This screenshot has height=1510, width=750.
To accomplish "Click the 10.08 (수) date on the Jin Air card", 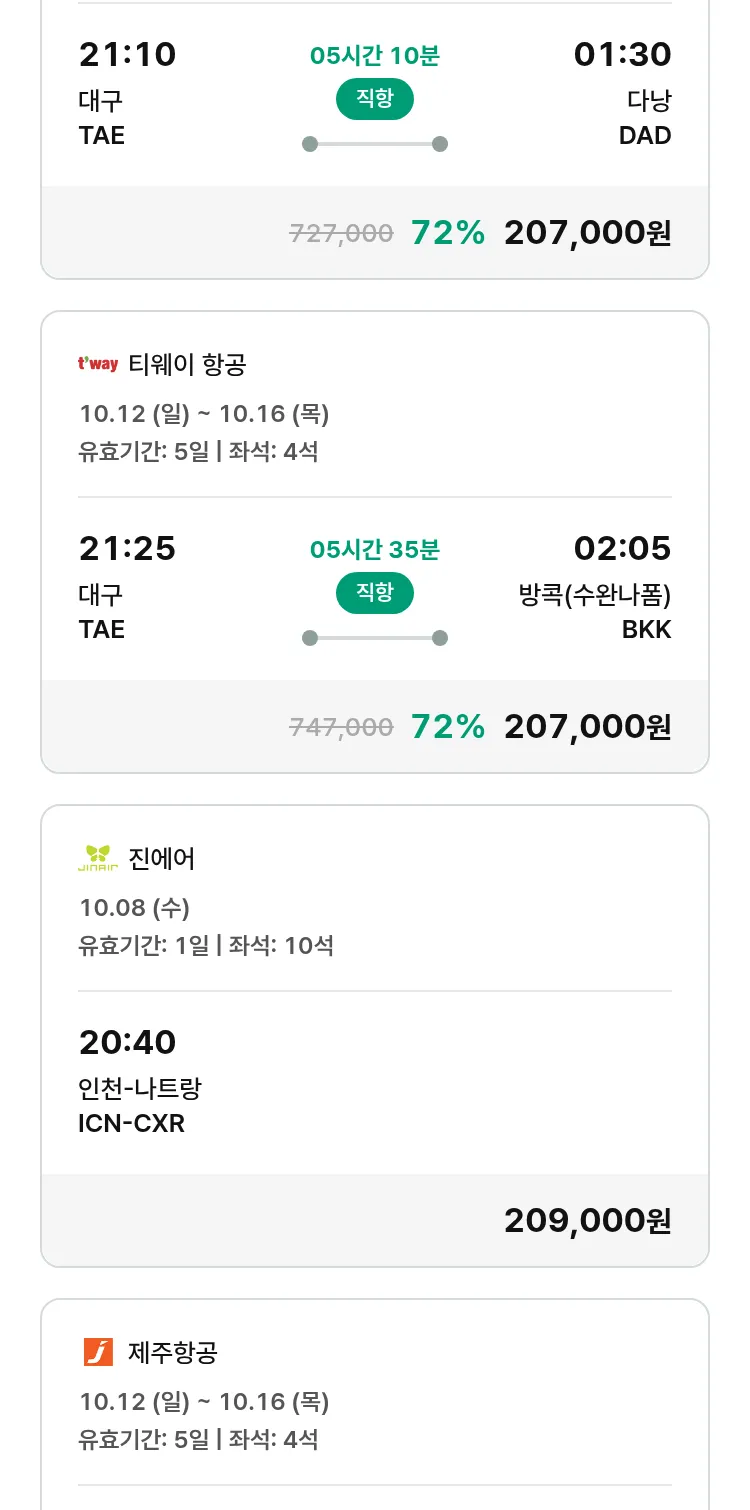I will (134, 908).
